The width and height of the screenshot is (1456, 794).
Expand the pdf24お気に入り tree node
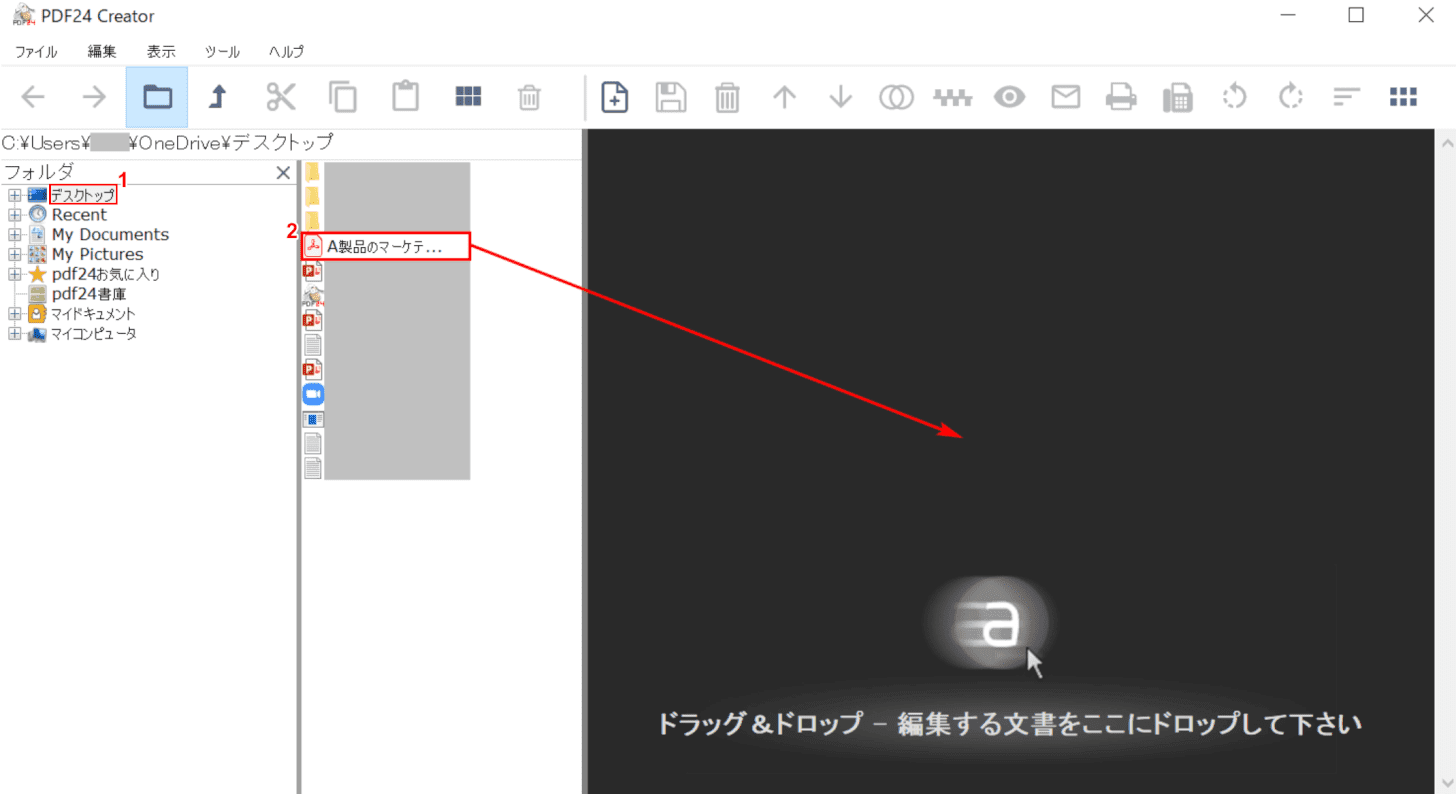(x=15, y=274)
